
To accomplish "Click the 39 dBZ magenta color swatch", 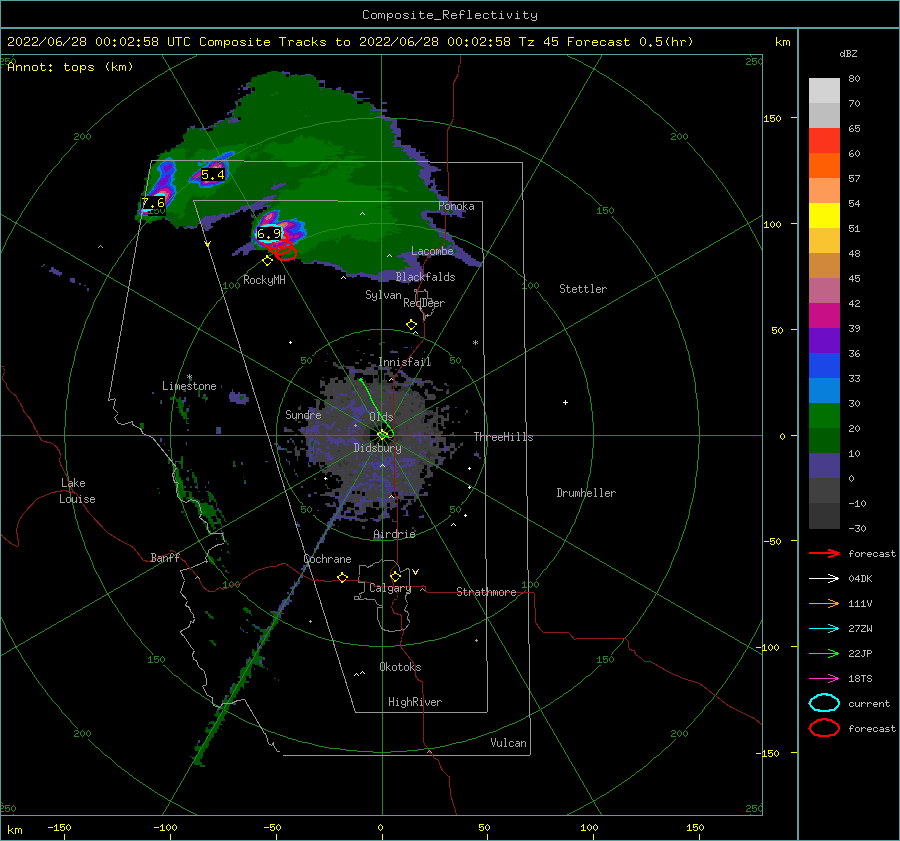I will coord(824,315).
